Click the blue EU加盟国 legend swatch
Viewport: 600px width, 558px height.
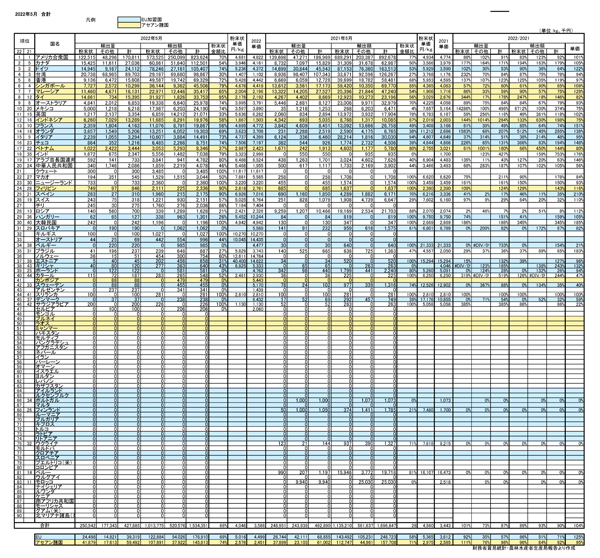[129, 20]
